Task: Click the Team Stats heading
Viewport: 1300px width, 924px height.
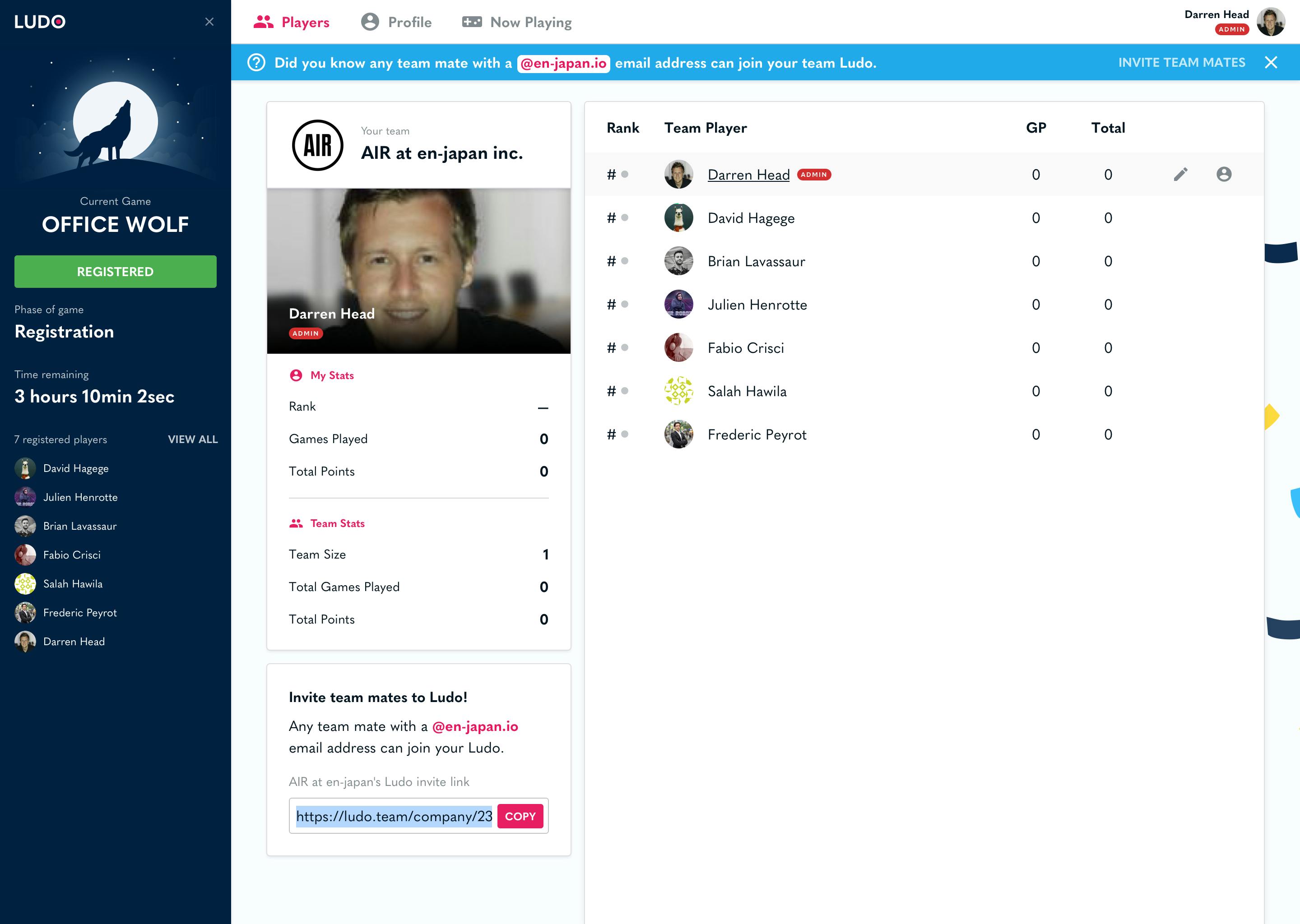Action: coord(338,523)
